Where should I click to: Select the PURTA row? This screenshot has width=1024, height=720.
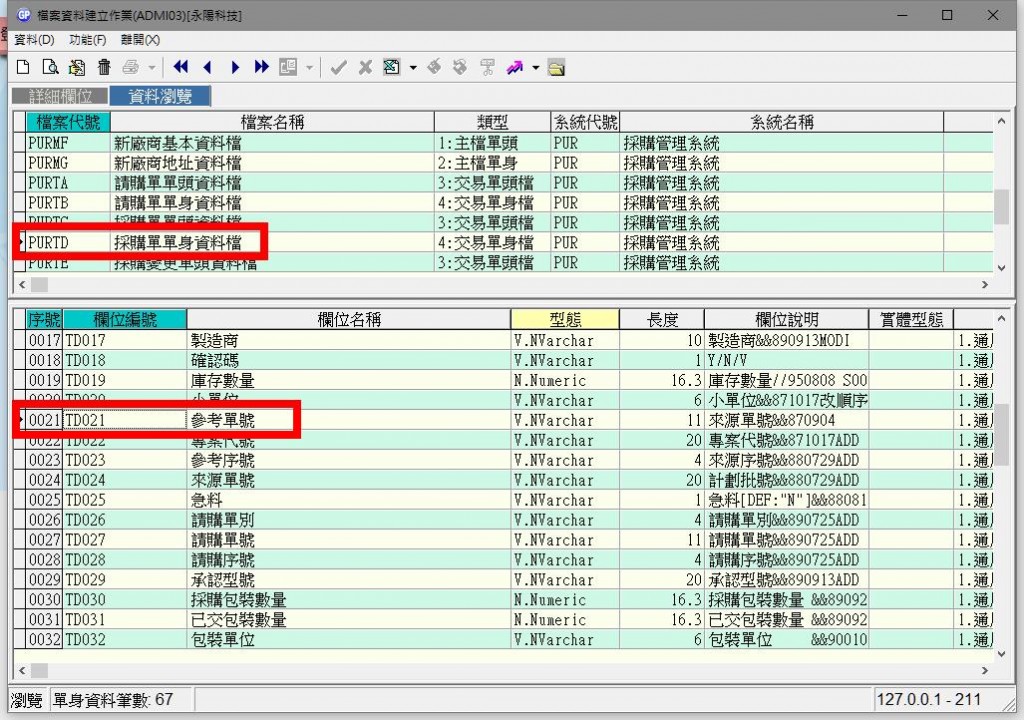503,182
